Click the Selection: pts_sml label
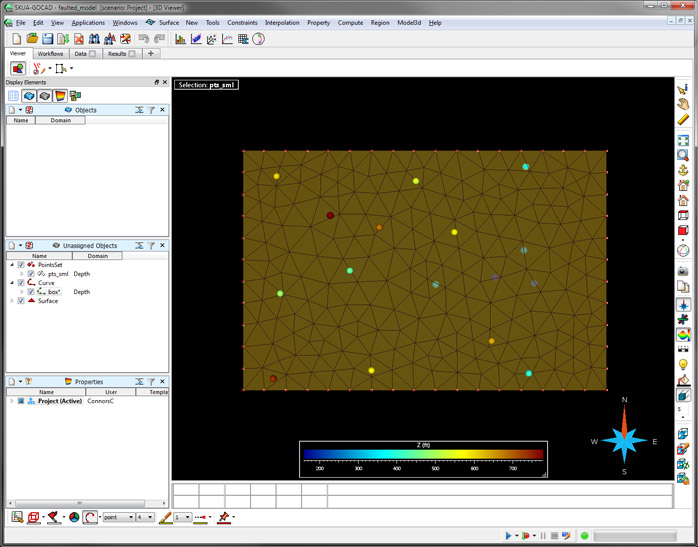The height and width of the screenshot is (547, 698). (x=206, y=85)
